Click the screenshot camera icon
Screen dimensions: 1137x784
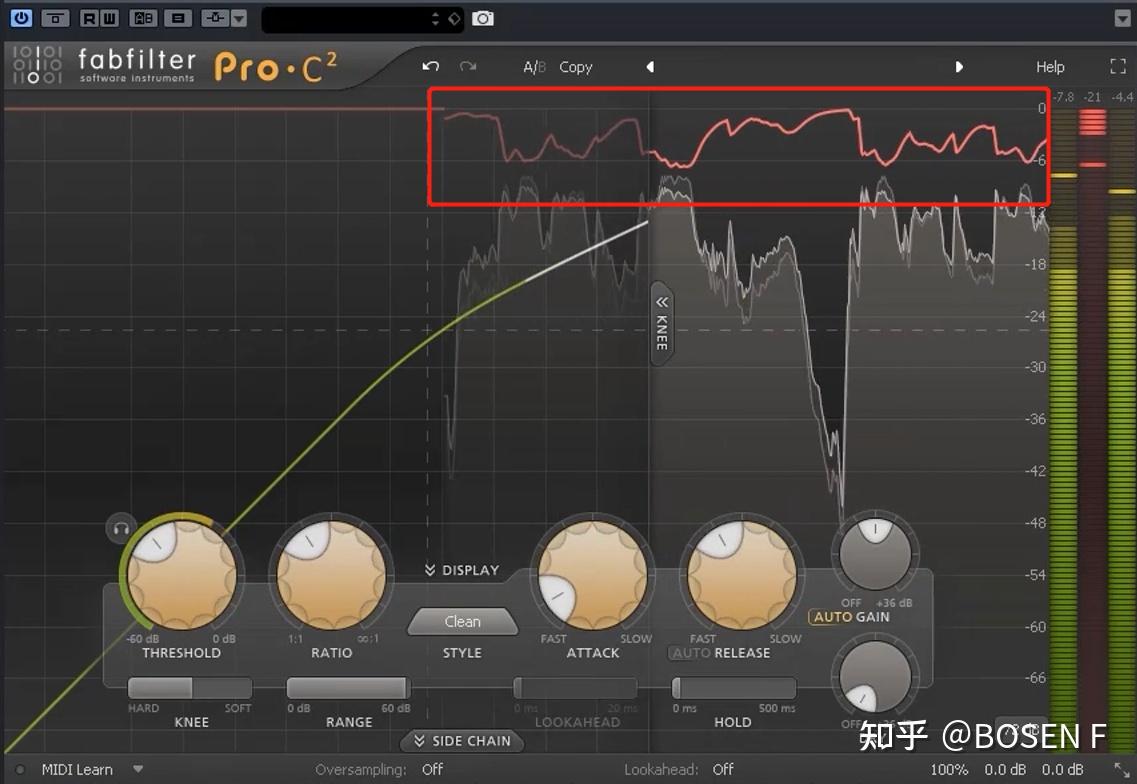click(x=483, y=18)
